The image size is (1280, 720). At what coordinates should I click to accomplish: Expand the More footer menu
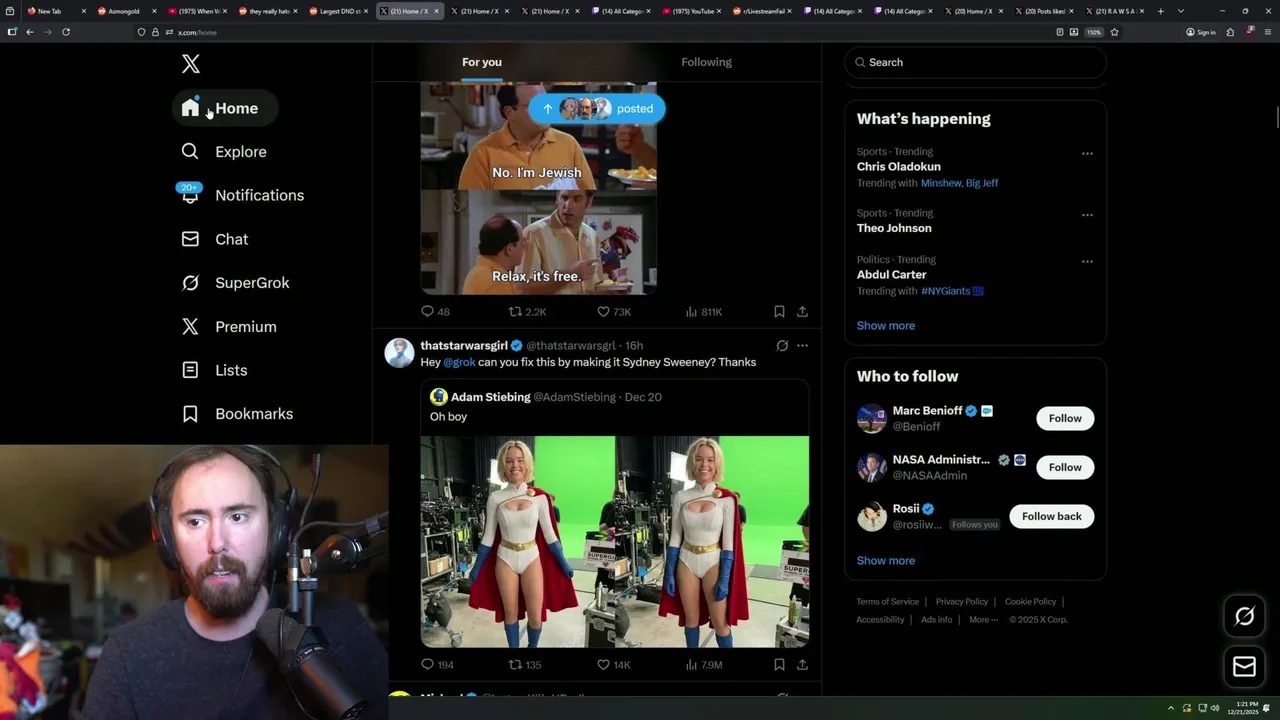982,620
